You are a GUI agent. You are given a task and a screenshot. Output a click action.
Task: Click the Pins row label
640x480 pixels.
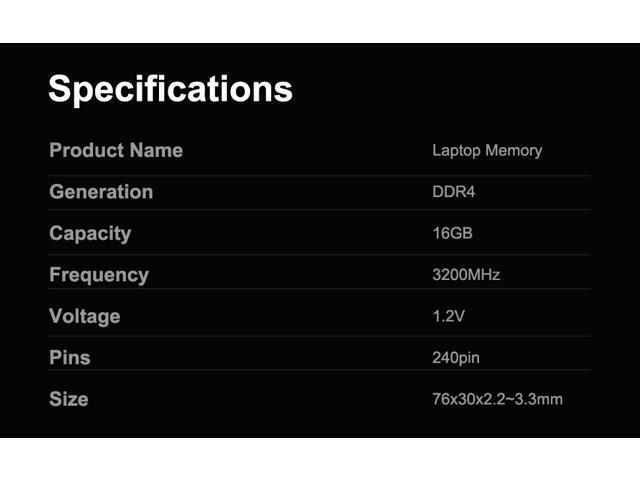tap(69, 358)
